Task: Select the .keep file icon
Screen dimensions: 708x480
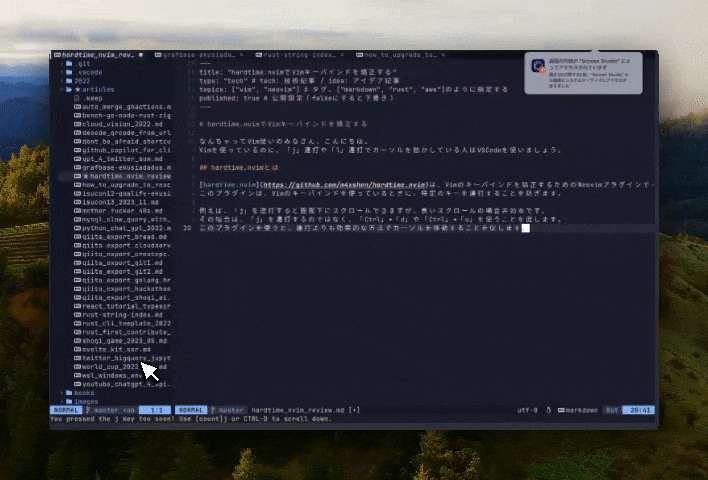Action: point(77,98)
